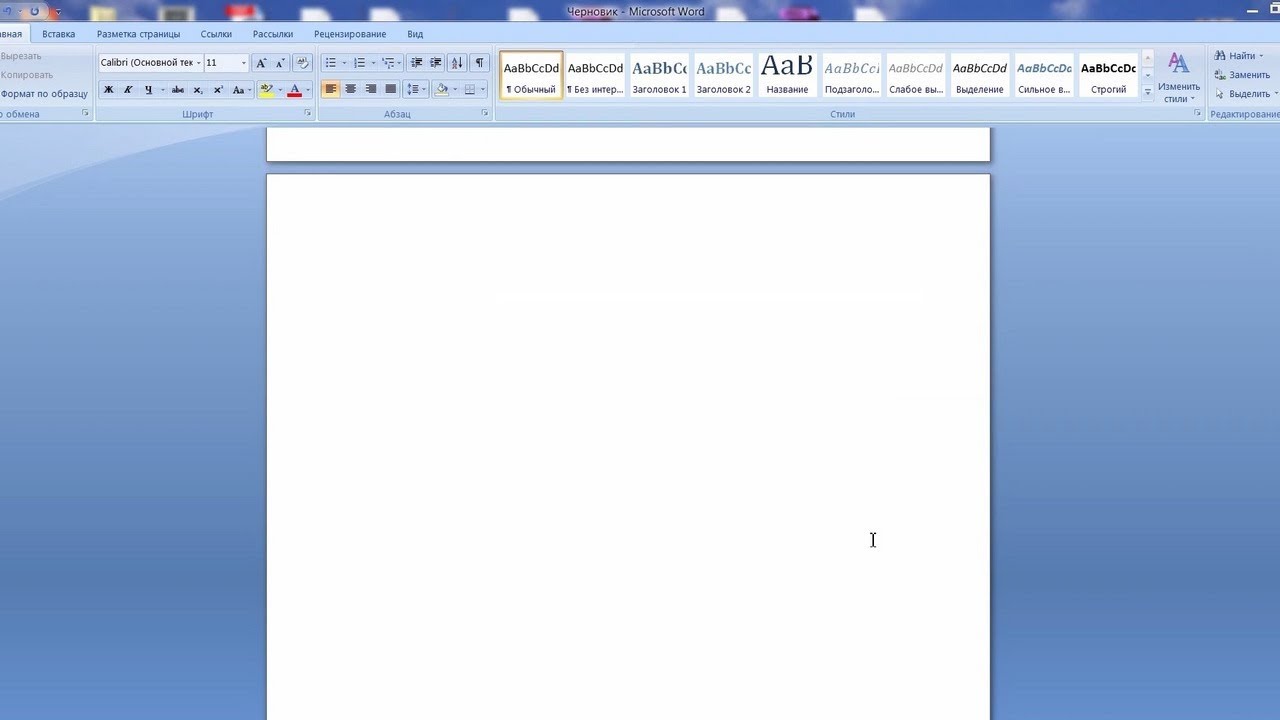Click the borders grid icon
1280x720 pixels.
pos(469,89)
